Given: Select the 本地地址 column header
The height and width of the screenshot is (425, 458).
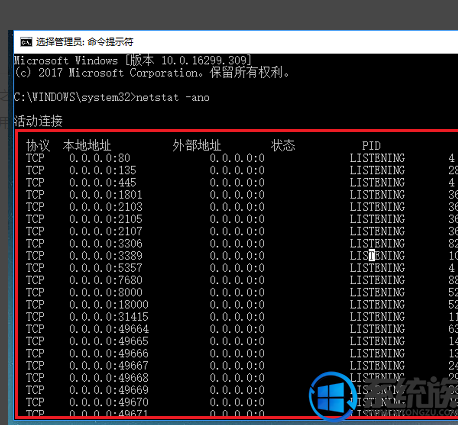Looking at the screenshot, I should (87, 146).
